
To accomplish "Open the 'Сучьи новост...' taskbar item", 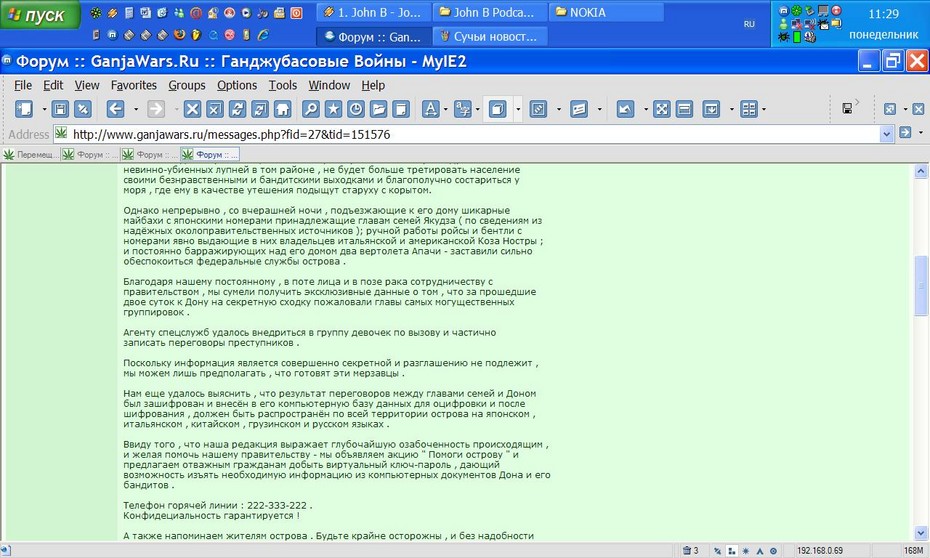I will (491, 37).
